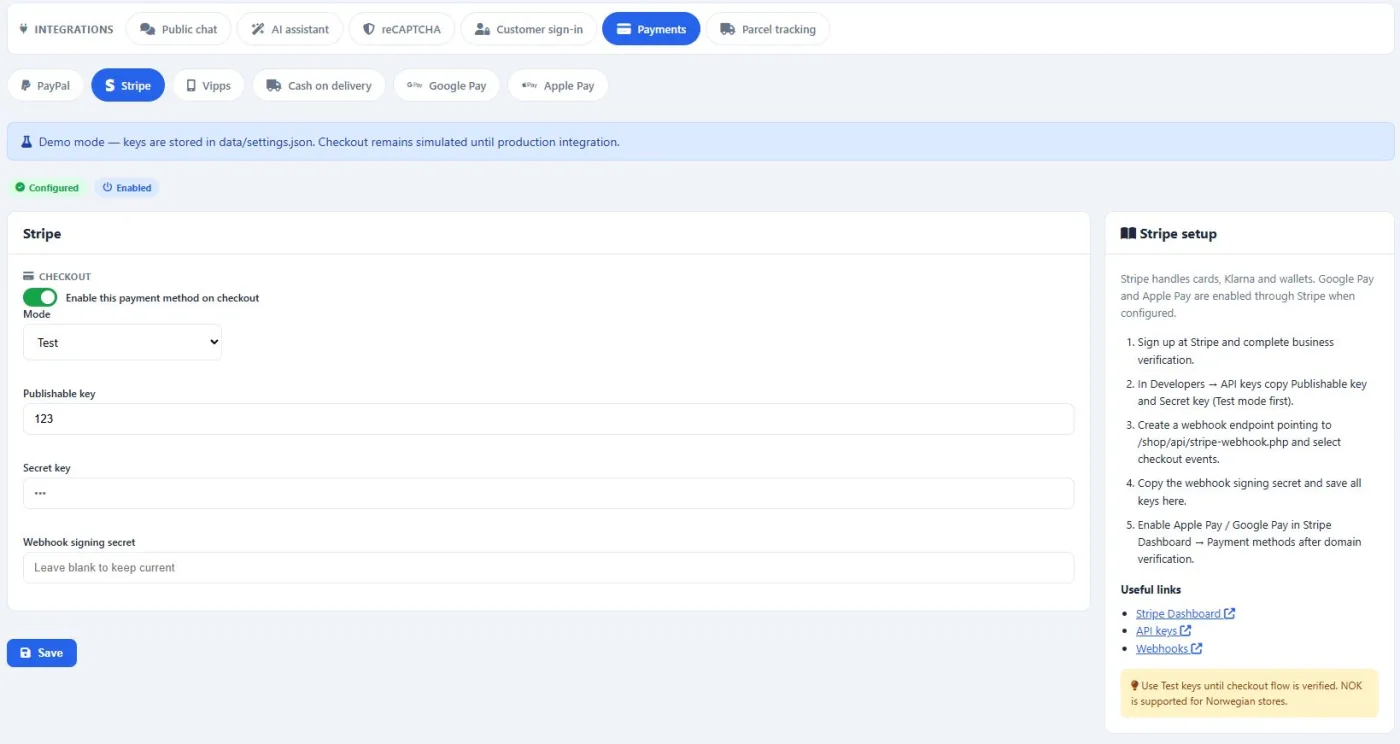
Task: Click the INTEGRATIONS section label
Action: coord(74,29)
